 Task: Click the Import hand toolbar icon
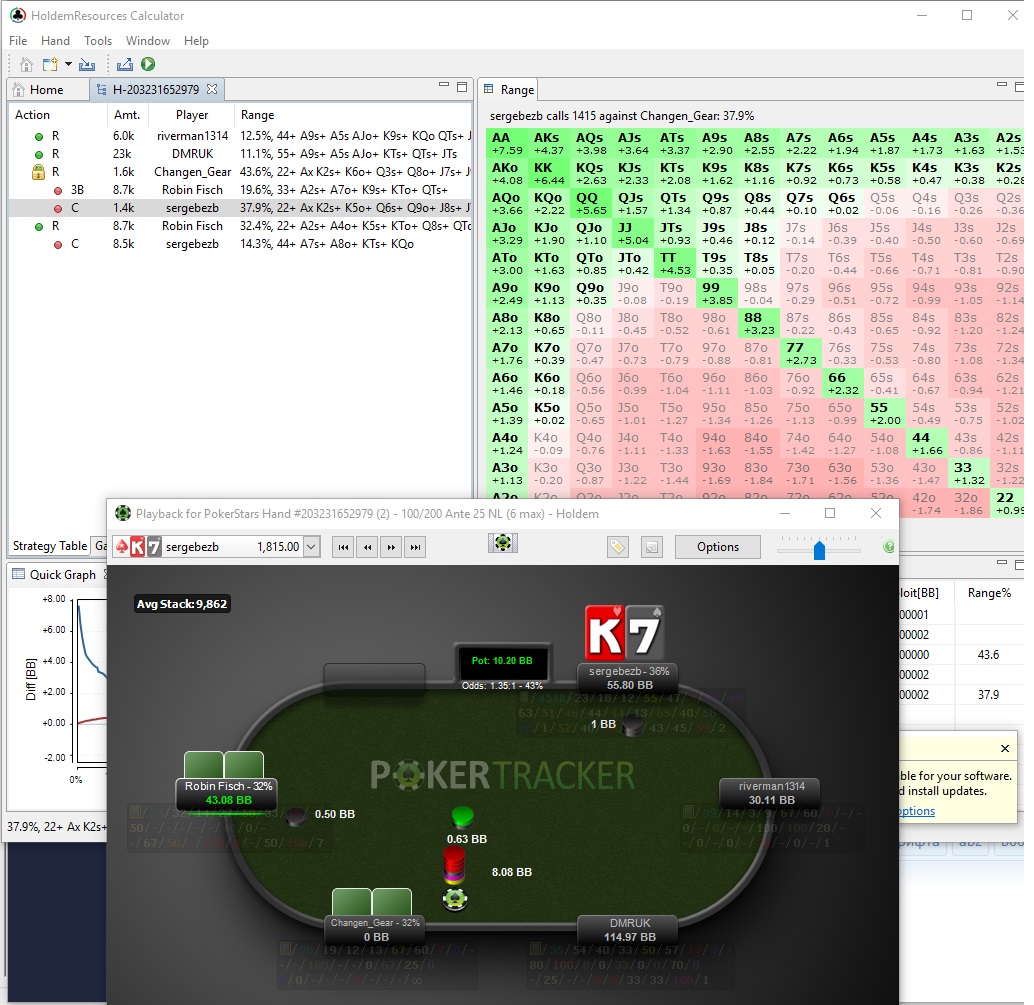(x=86, y=65)
